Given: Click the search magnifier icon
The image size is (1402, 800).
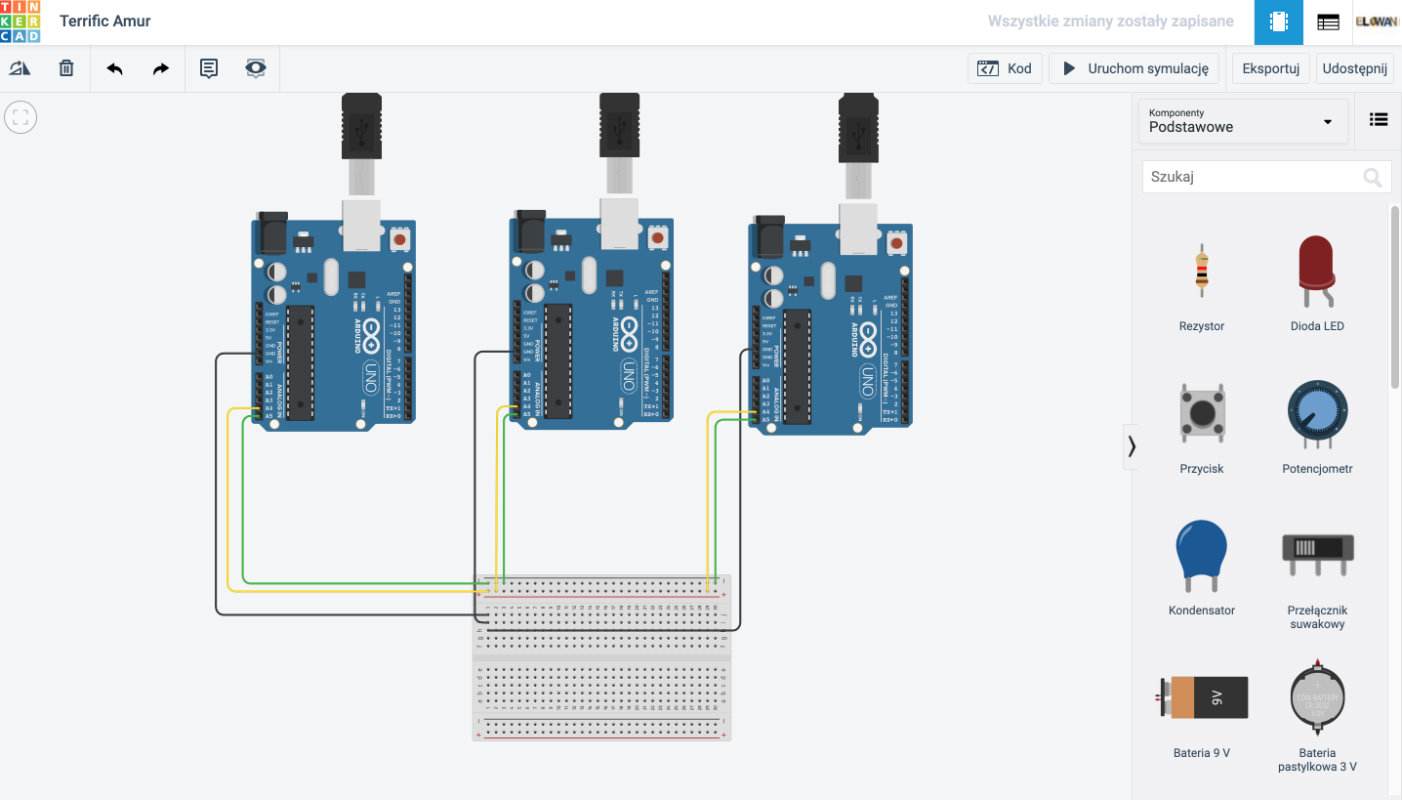Looking at the screenshot, I should (x=1374, y=177).
